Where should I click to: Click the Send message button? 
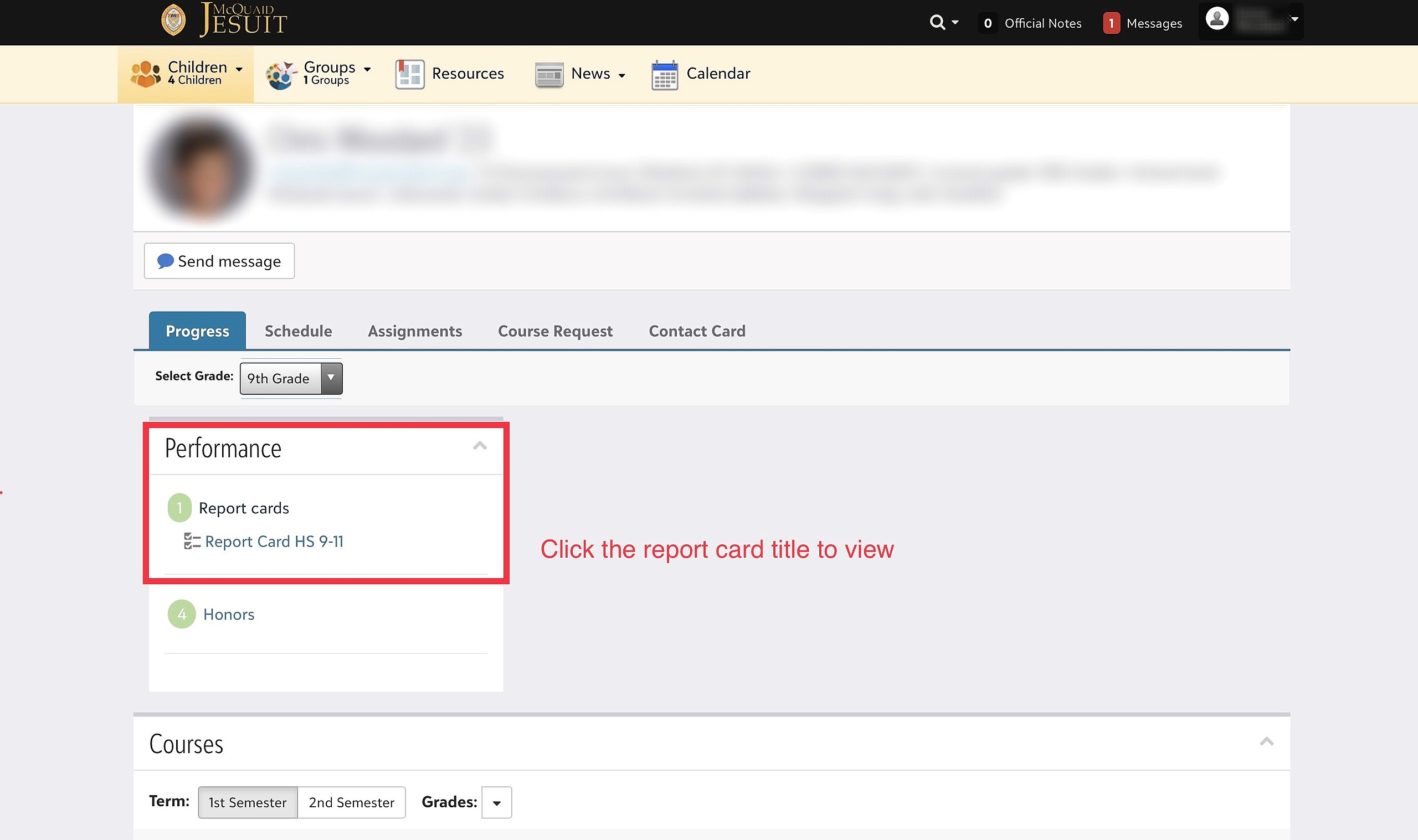click(219, 261)
